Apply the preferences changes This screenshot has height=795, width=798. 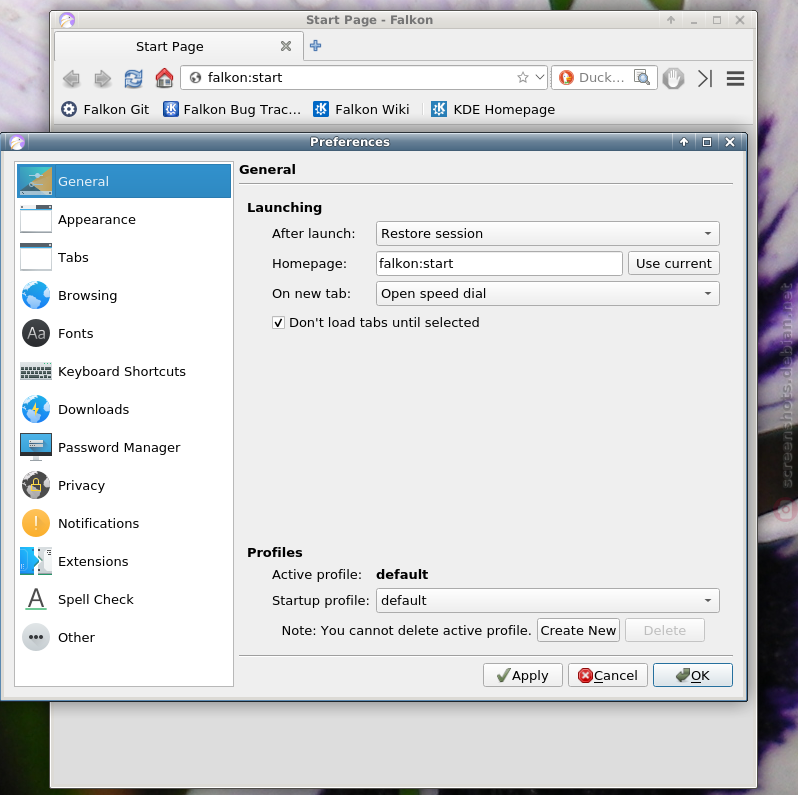pyautogui.click(x=523, y=675)
